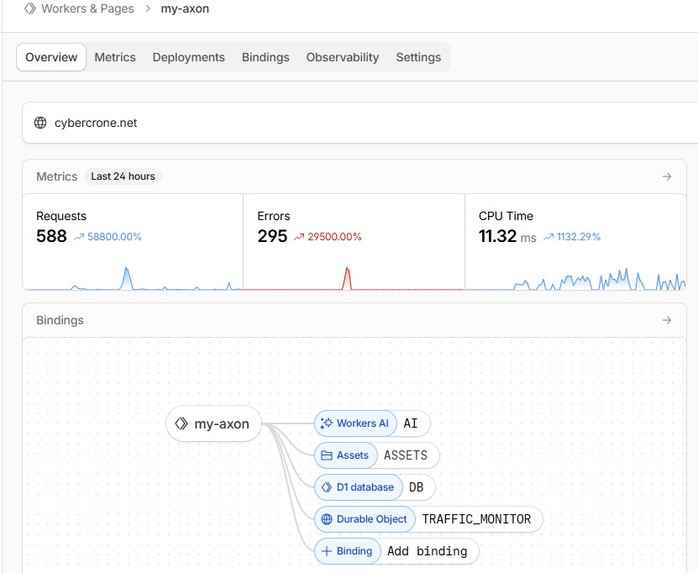Click the AI binding name
The width and height of the screenshot is (698, 573).
coord(410,423)
